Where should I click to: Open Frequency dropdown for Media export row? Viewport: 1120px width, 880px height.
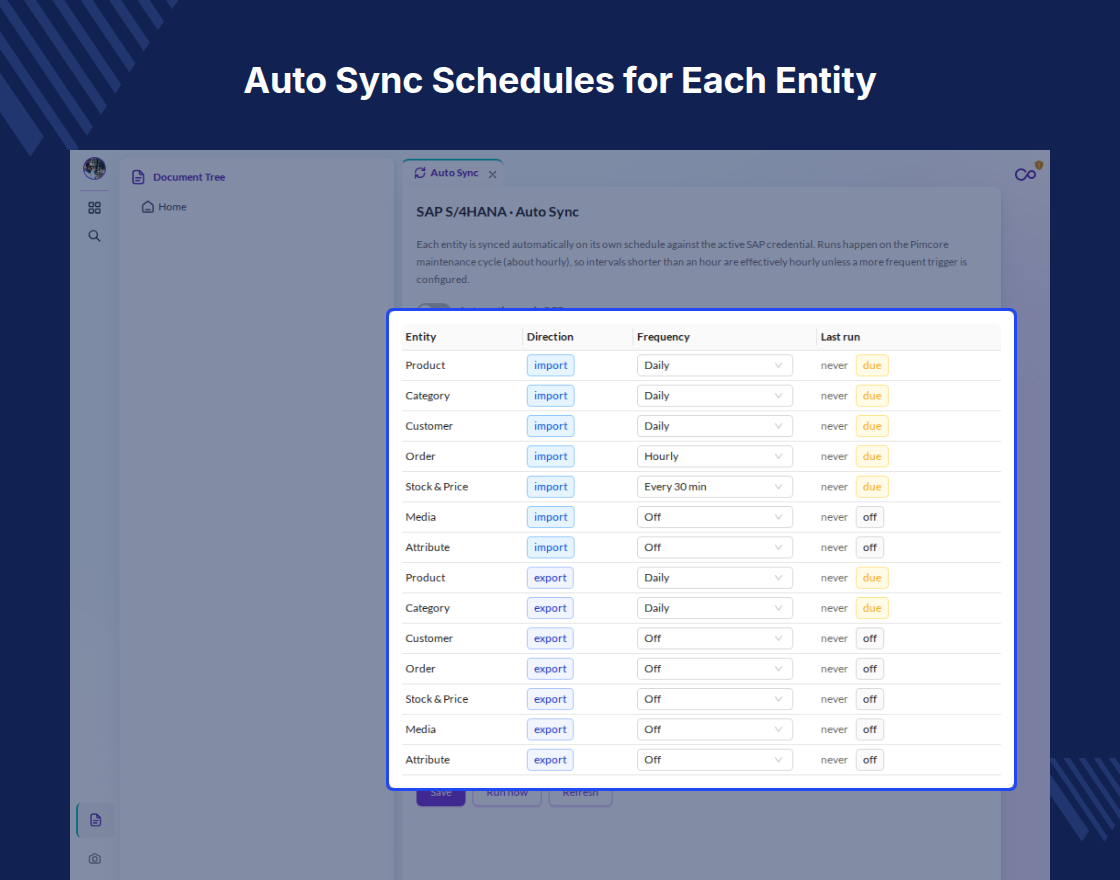[x=714, y=729]
